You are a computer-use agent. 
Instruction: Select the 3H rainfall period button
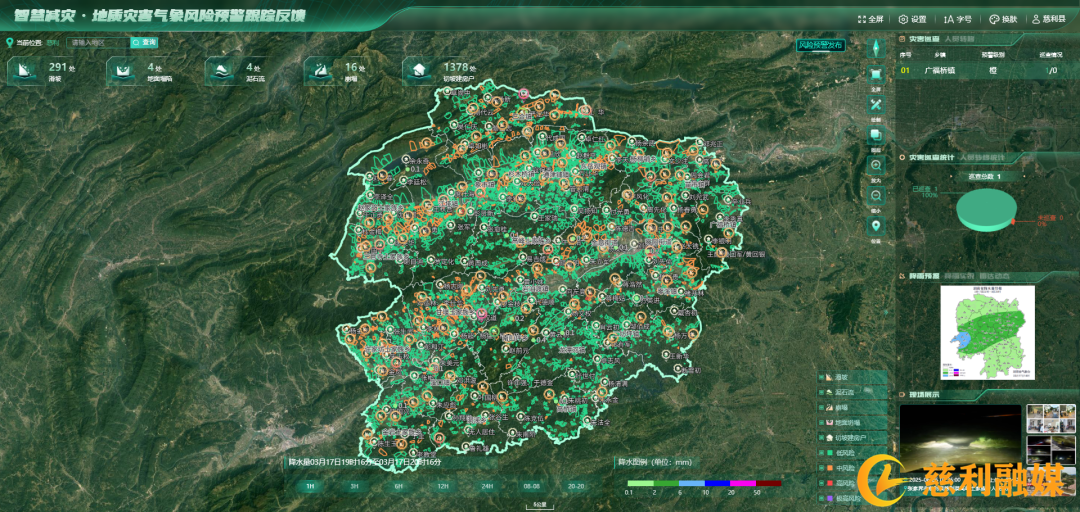[x=354, y=486]
